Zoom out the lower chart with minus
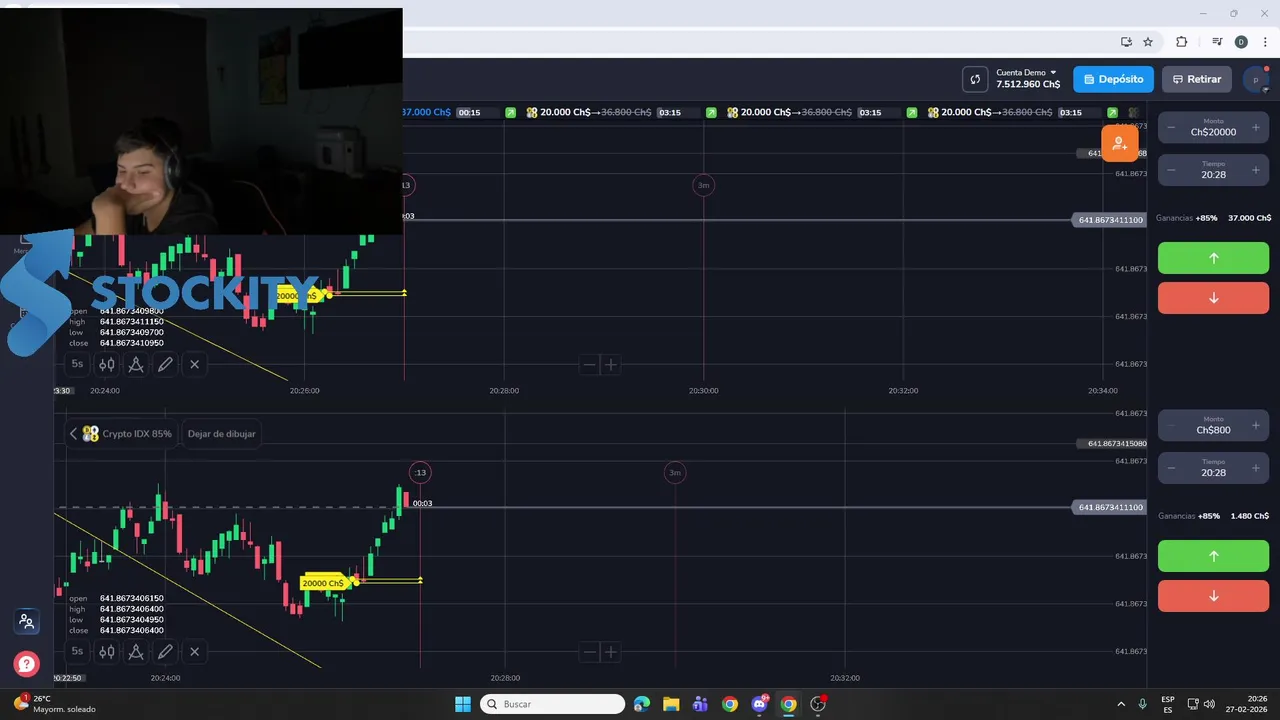This screenshot has height=720, width=1280. [589, 652]
